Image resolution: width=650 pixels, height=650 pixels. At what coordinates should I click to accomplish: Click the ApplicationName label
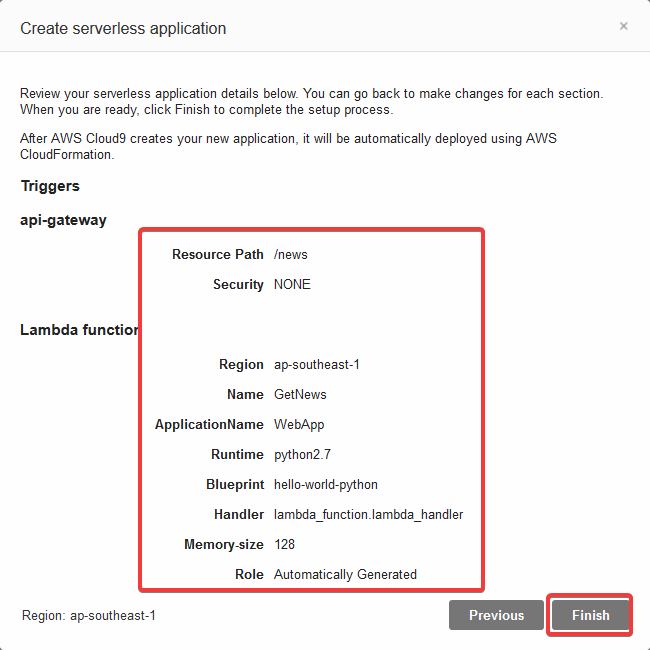tap(209, 424)
